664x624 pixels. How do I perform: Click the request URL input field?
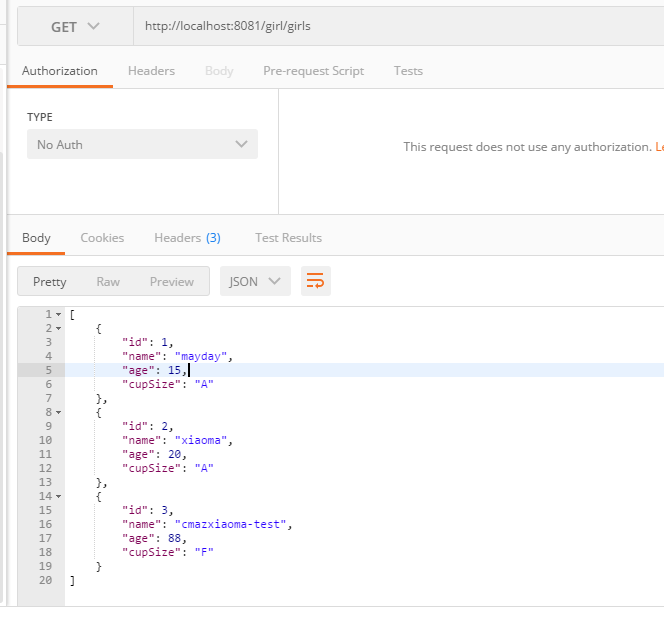coord(400,27)
